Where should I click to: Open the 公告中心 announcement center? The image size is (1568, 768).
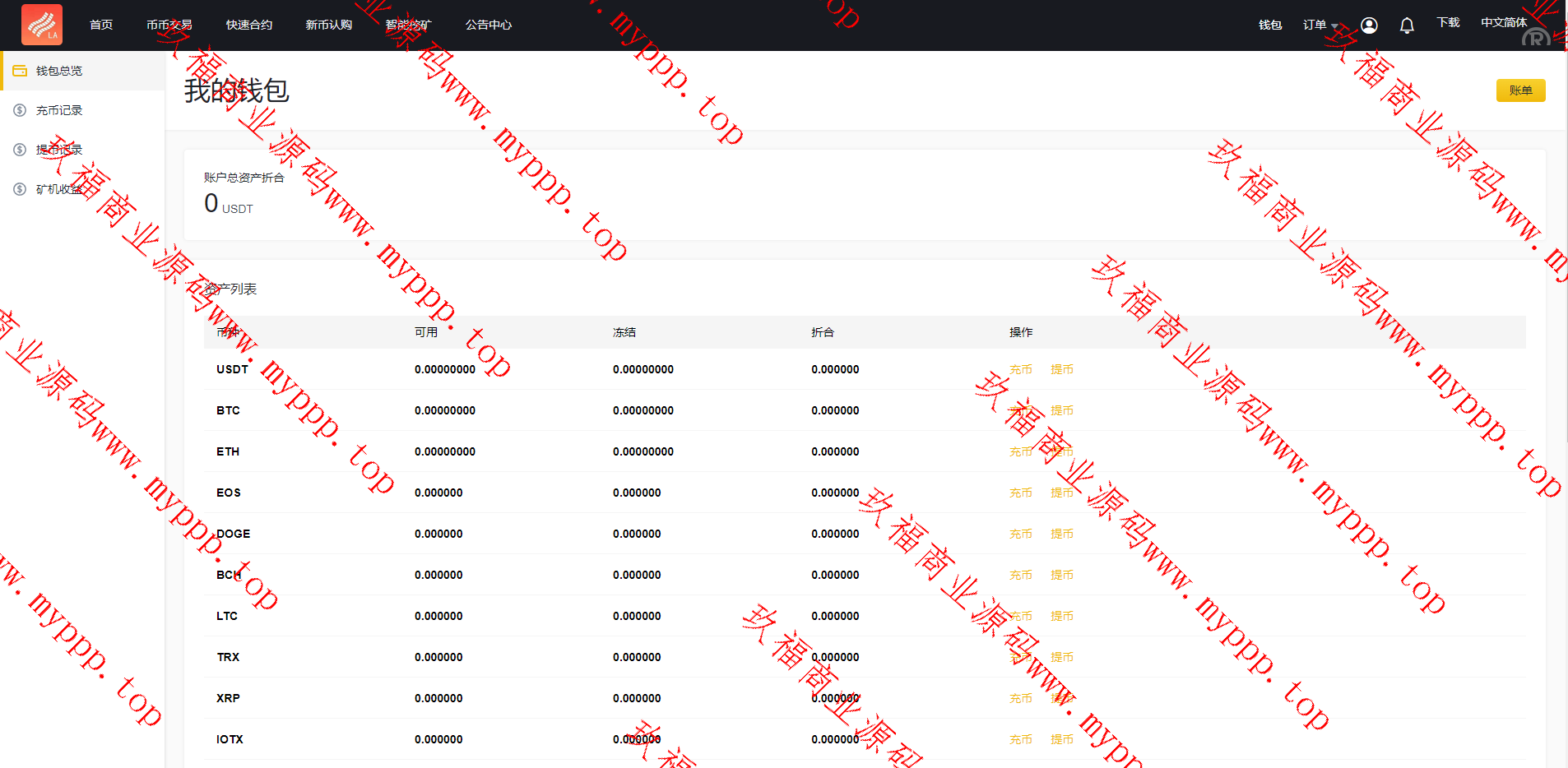(x=489, y=25)
